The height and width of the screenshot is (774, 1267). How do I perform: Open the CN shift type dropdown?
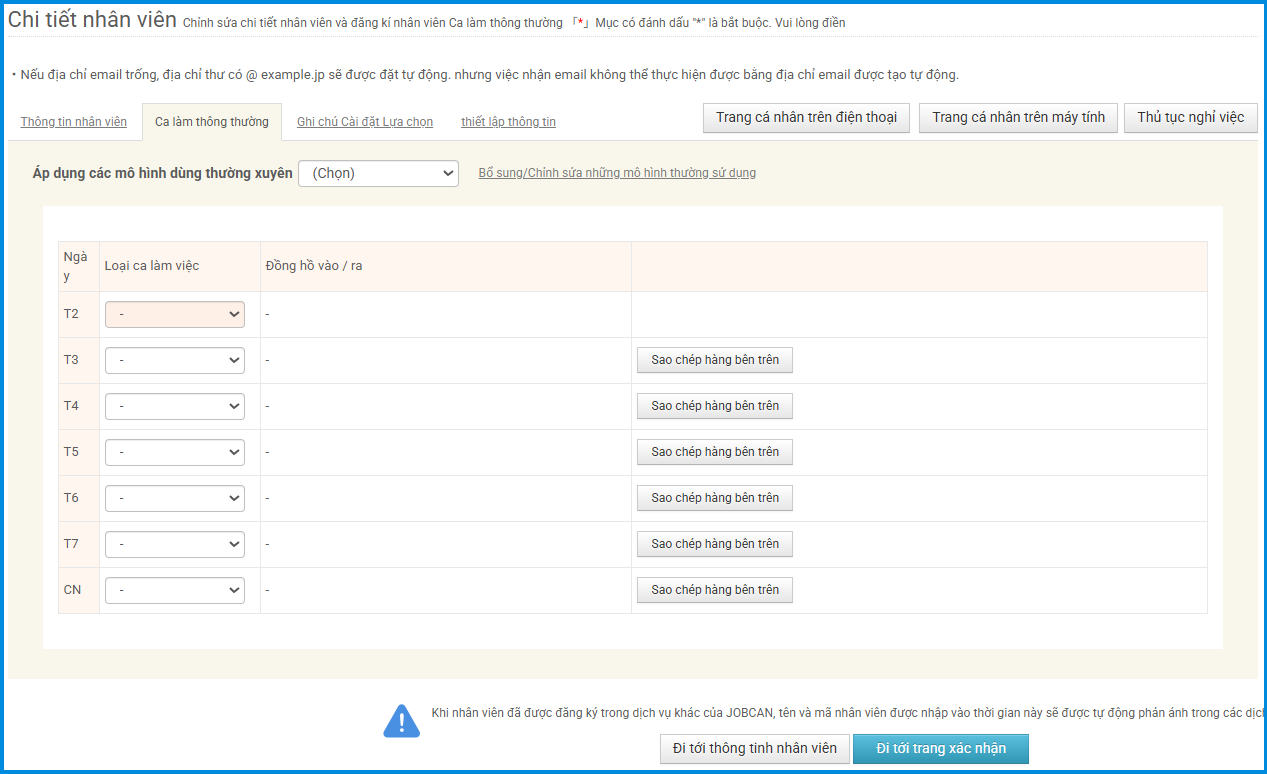click(175, 590)
